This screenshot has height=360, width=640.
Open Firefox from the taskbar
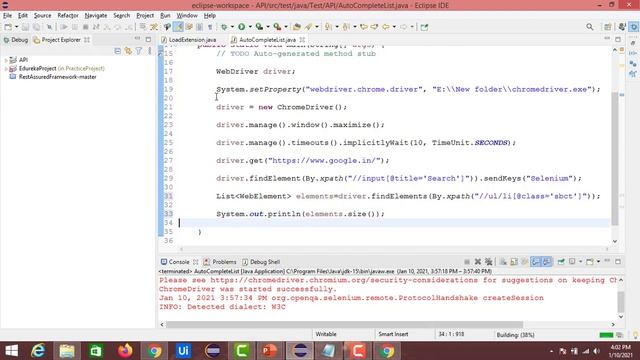(125, 351)
